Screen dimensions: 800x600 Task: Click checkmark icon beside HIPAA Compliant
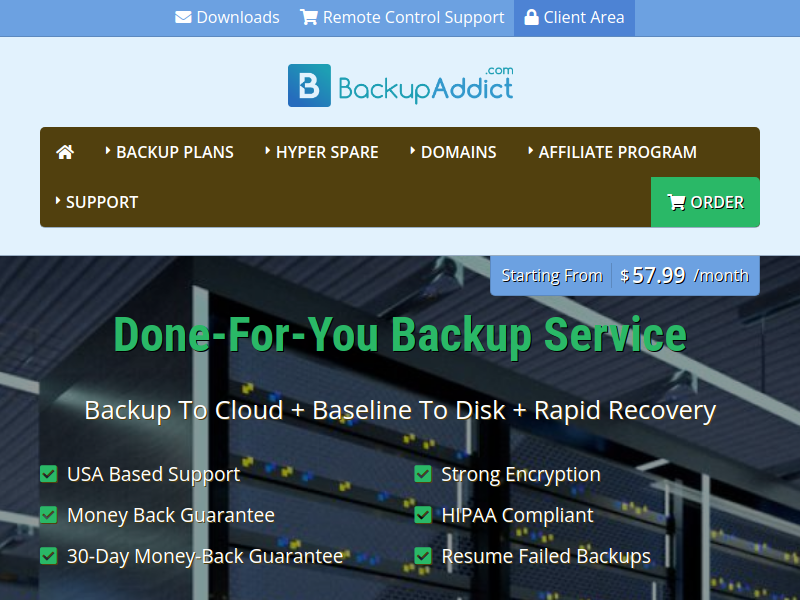(x=423, y=515)
